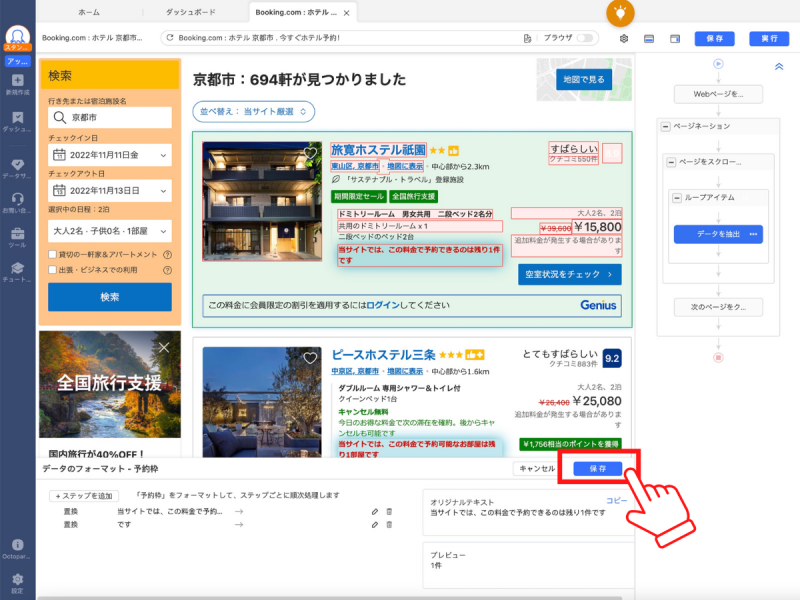Click the ログイン link in Genius banner
800x600 pixels.
click(x=383, y=305)
